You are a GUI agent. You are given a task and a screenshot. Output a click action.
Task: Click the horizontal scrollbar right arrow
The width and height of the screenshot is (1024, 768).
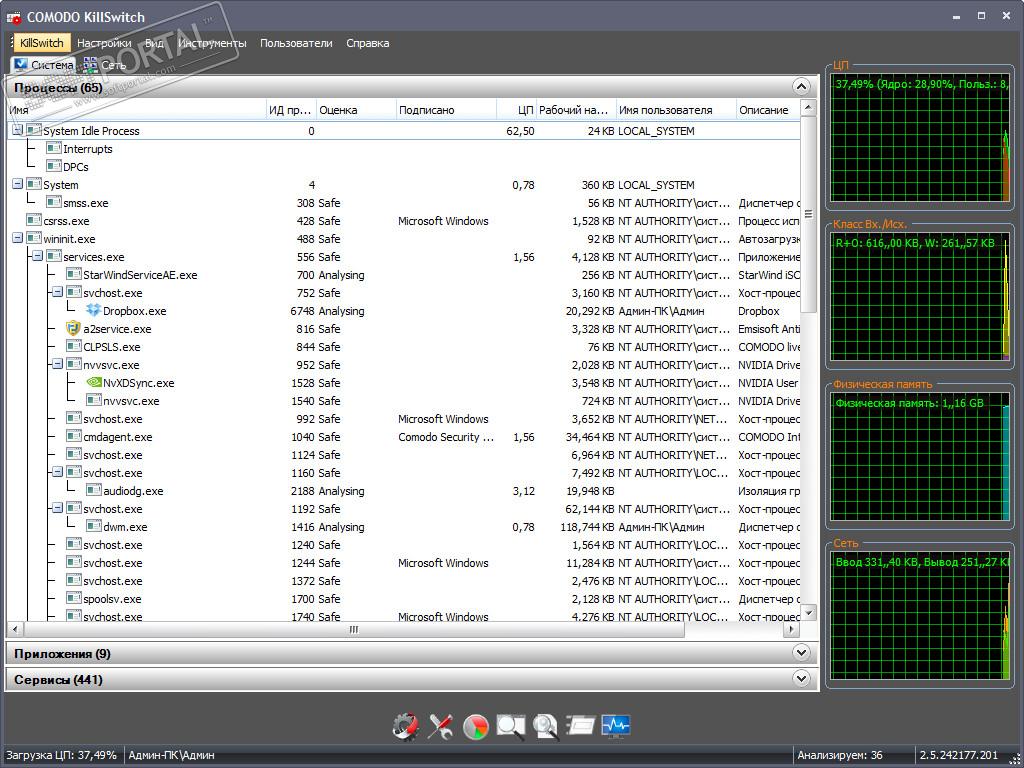coord(792,630)
